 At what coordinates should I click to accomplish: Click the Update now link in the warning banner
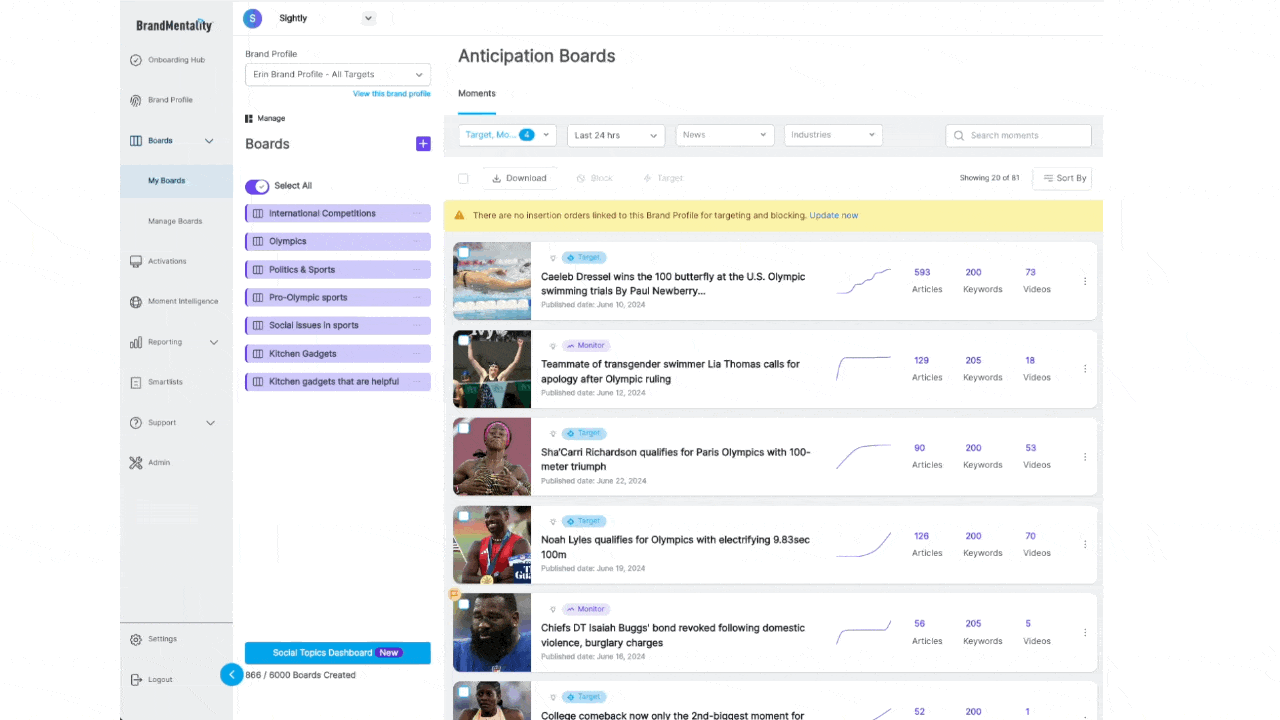[x=833, y=215]
